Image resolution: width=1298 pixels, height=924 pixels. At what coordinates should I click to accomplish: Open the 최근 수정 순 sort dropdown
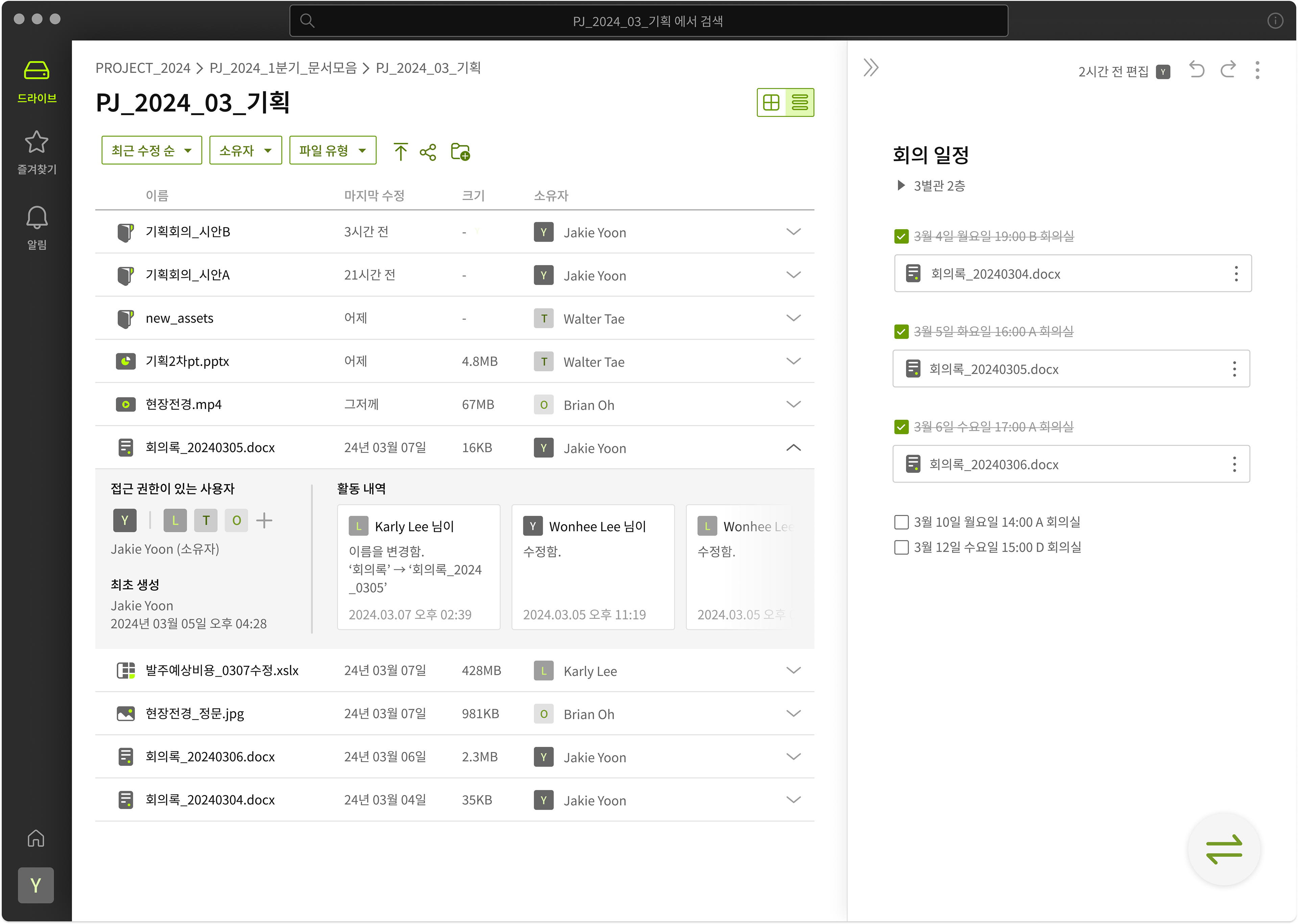pos(151,151)
